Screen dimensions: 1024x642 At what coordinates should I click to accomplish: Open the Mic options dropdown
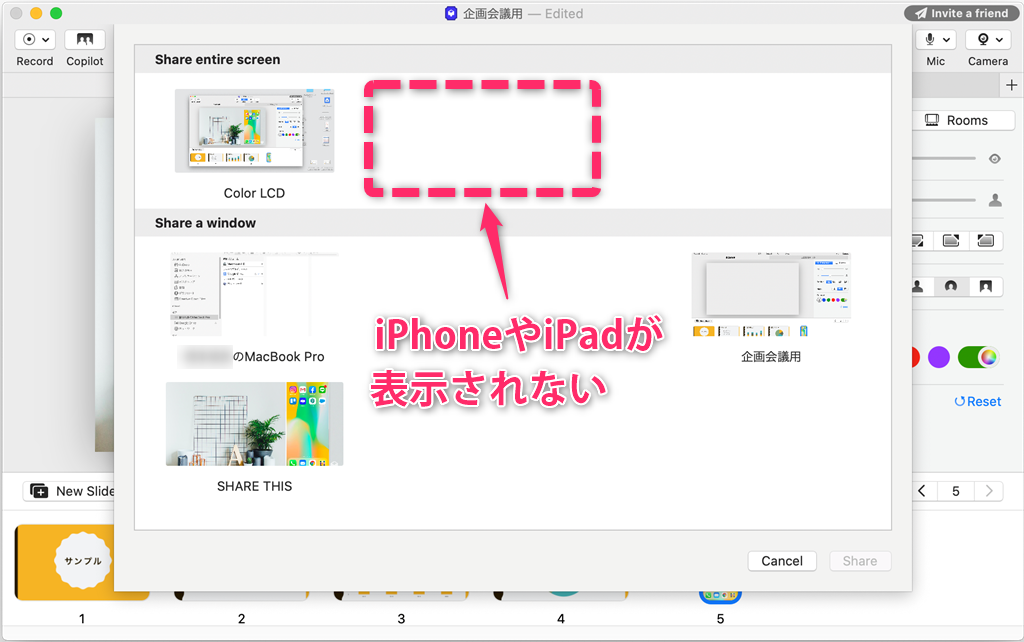(x=947, y=39)
